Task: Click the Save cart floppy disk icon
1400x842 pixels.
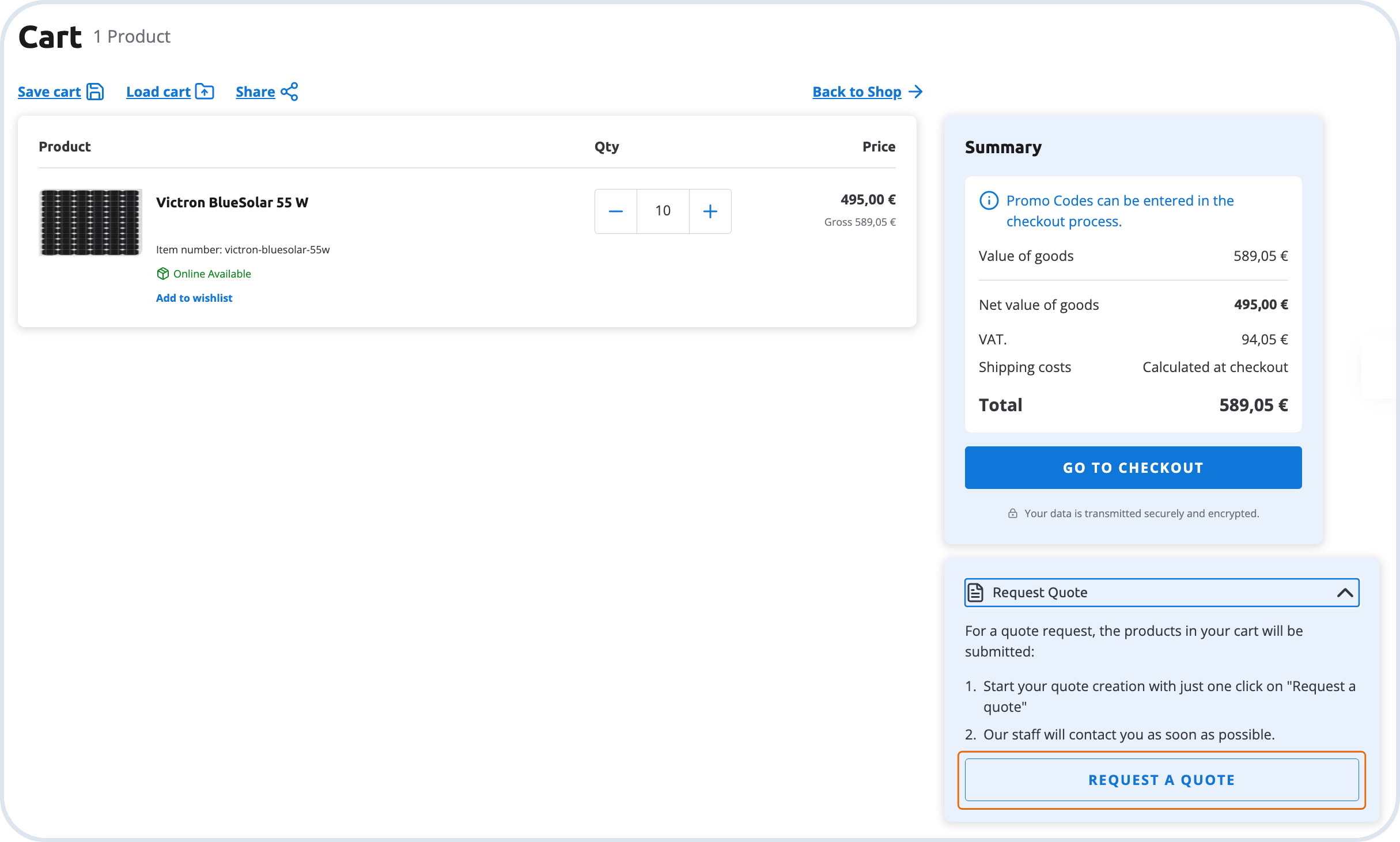Action: 95,92
